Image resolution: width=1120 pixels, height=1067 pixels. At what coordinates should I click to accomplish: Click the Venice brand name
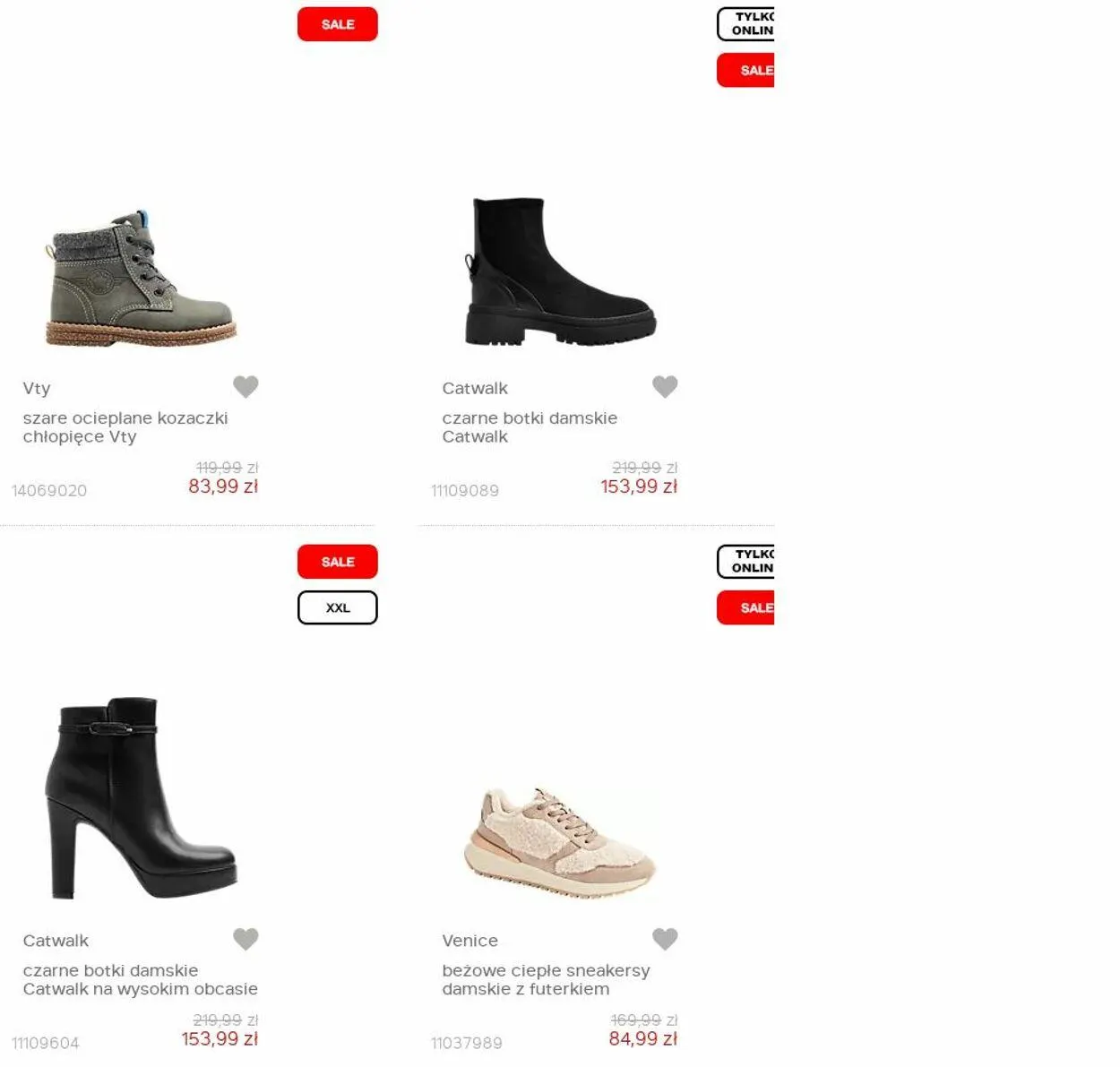point(470,941)
